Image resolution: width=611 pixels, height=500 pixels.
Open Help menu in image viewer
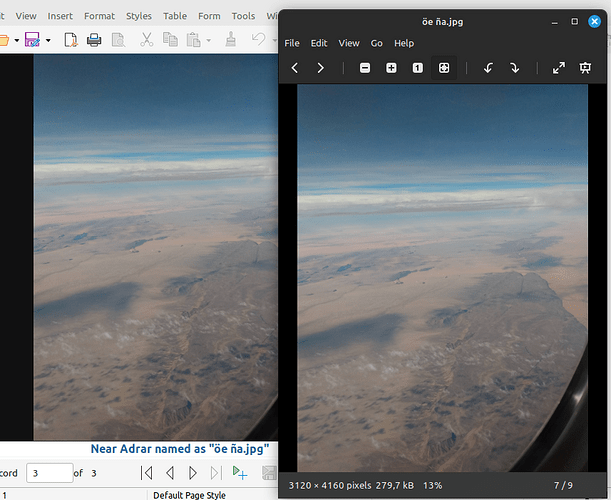404,43
